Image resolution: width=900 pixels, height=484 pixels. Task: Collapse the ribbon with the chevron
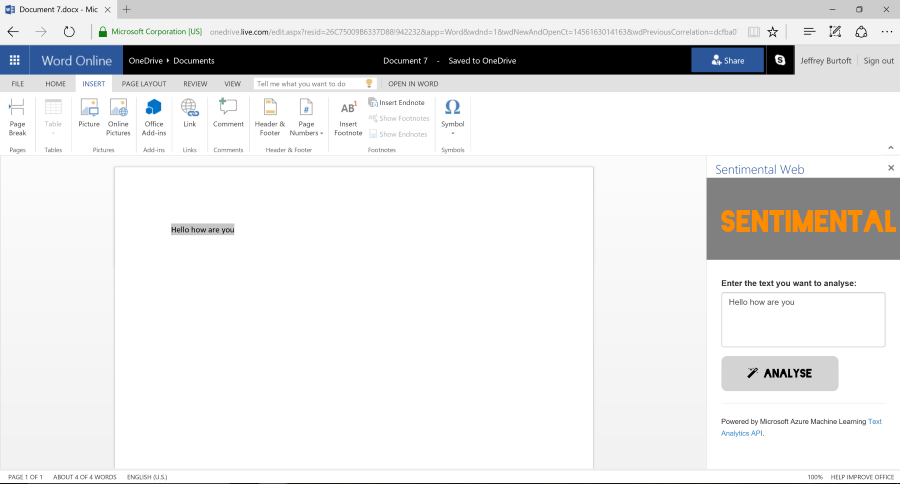[891, 148]
